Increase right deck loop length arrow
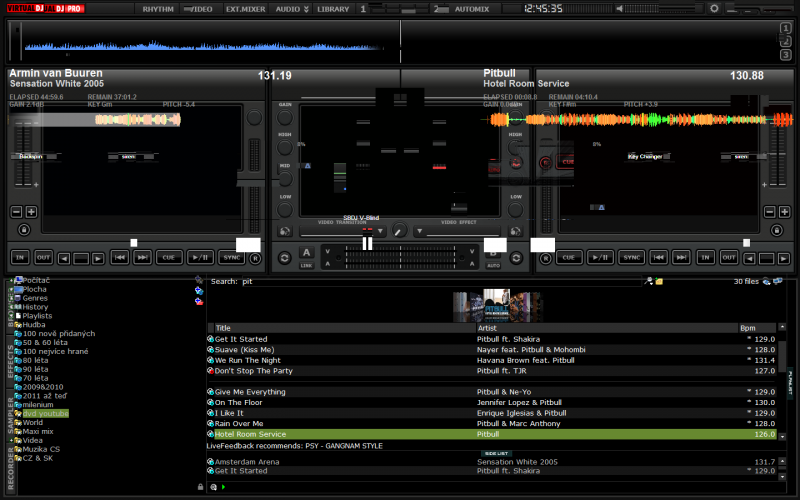The width and height of the screenshot is (800, 500). pos(784,259)
